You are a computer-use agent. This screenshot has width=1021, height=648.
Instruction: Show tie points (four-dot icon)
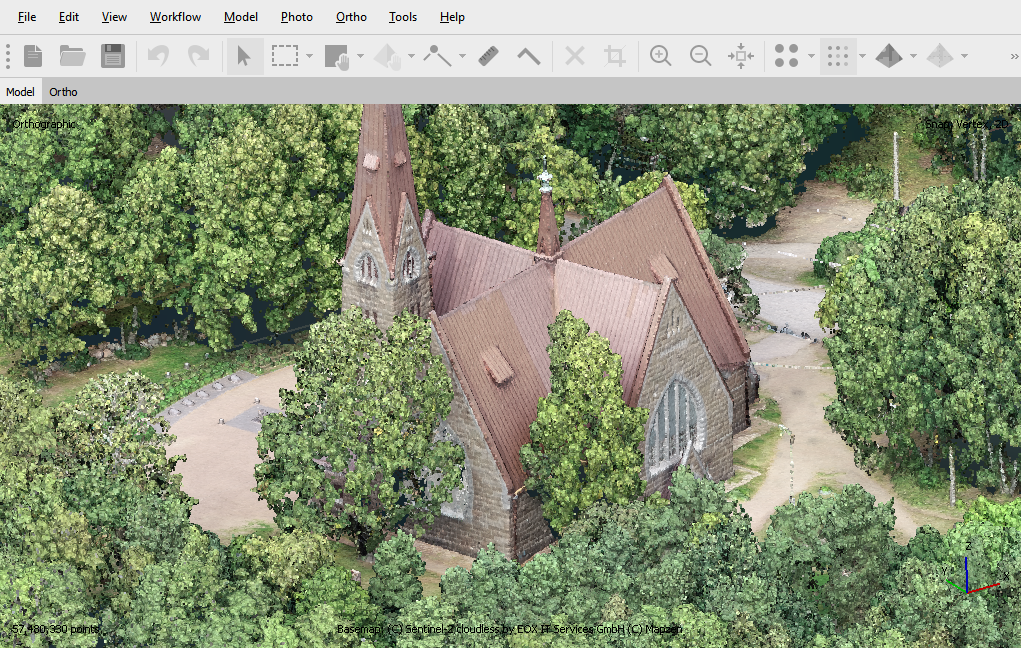(x=786, y=56)
